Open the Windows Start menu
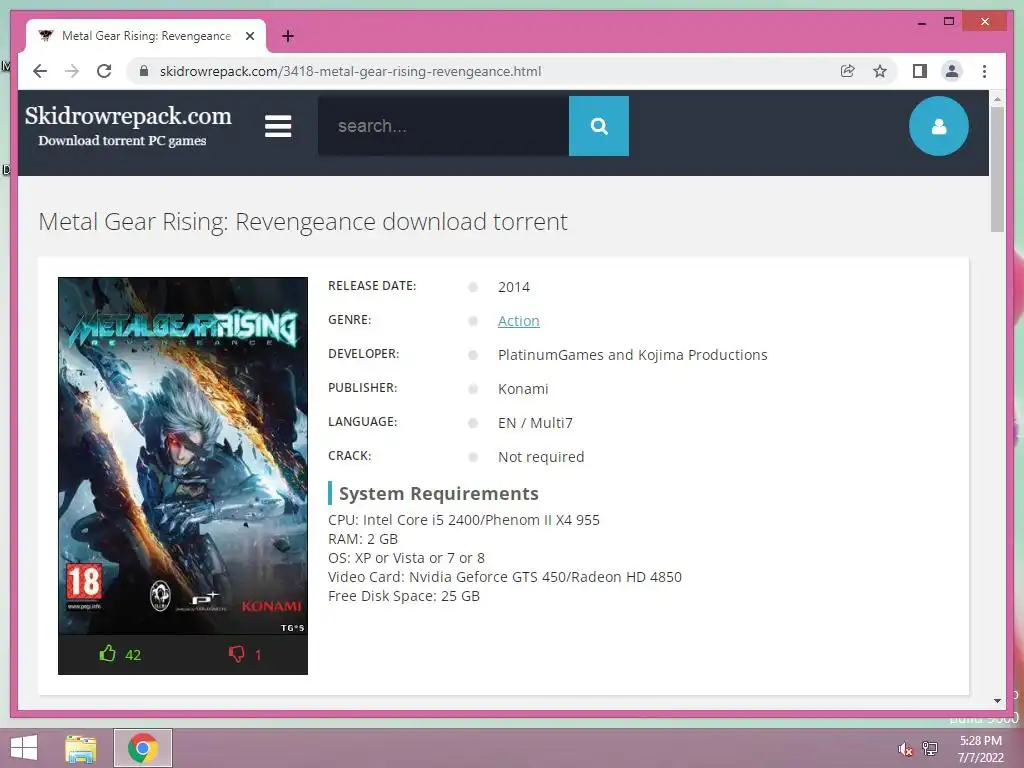The image size is (1024, 768). click(24, 748)
